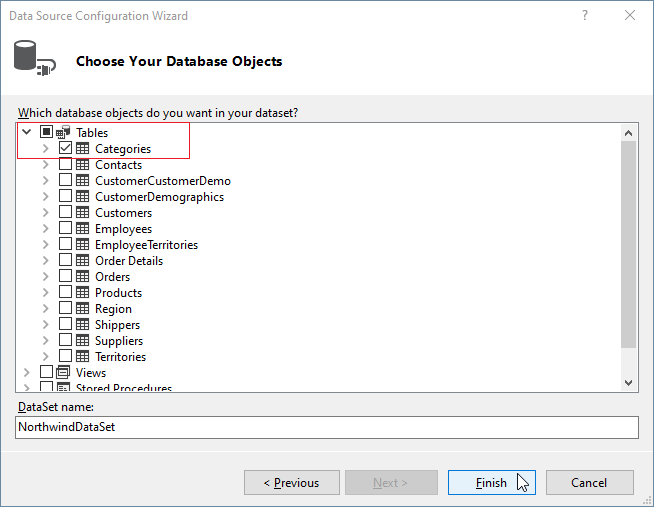Check the Views checkbox
The width and height of the screenshot is (654, 507).
pyautogui.click(x=46, y=371)
